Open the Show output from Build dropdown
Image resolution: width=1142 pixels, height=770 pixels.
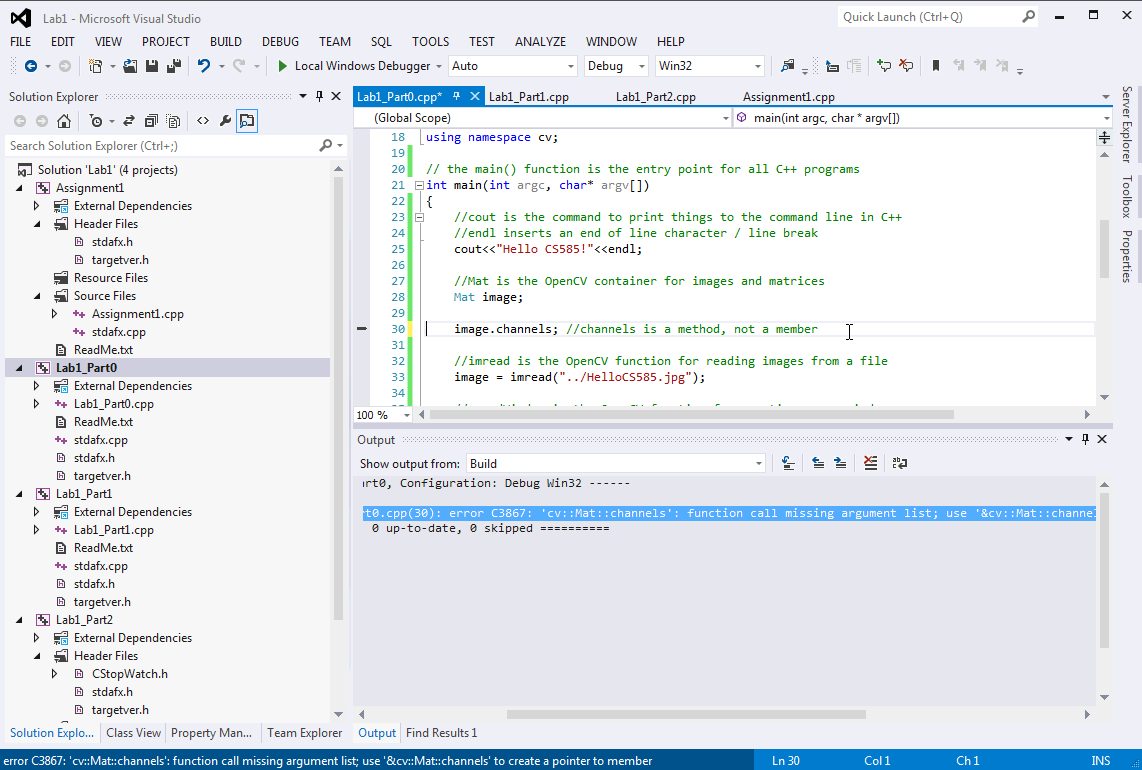tap(757, 463)
